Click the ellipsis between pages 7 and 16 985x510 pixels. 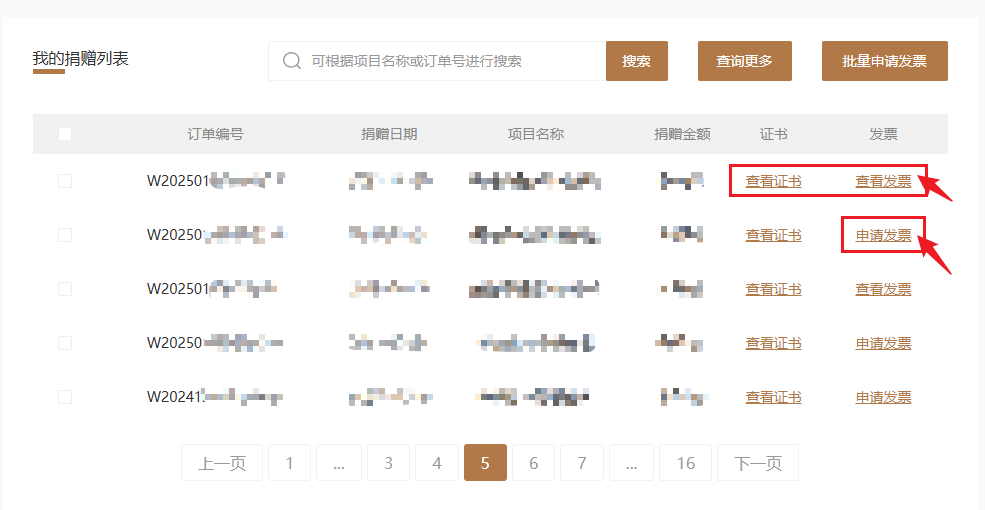click(x=631, y=463)
